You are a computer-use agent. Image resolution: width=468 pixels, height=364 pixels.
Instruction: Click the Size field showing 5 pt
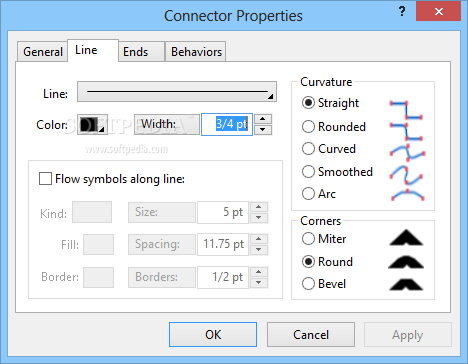[x=223, y=212]
